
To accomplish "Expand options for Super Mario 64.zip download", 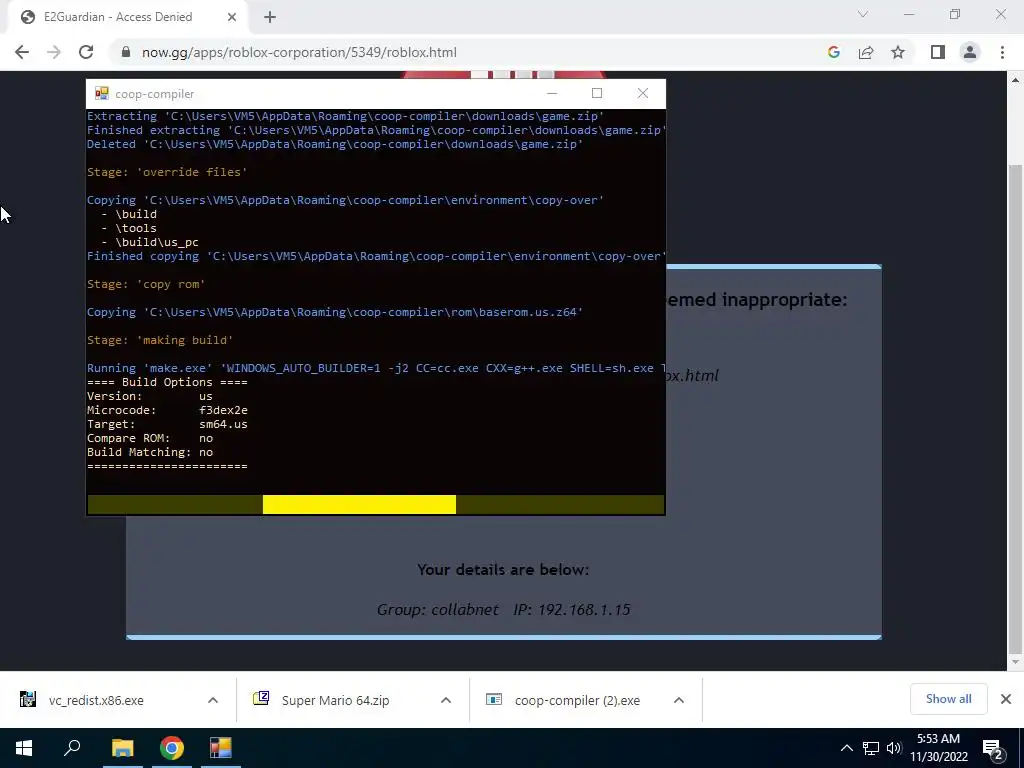I will point(446,700).
